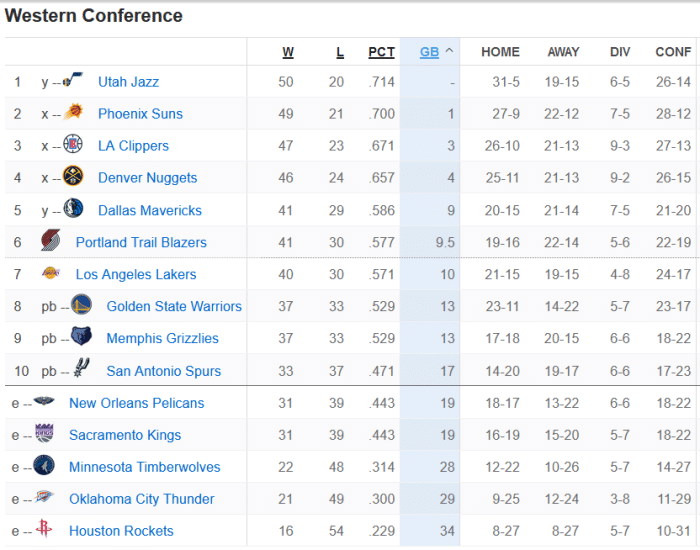Open the Oklahoma City Thunder link

[x=141, y=499]
